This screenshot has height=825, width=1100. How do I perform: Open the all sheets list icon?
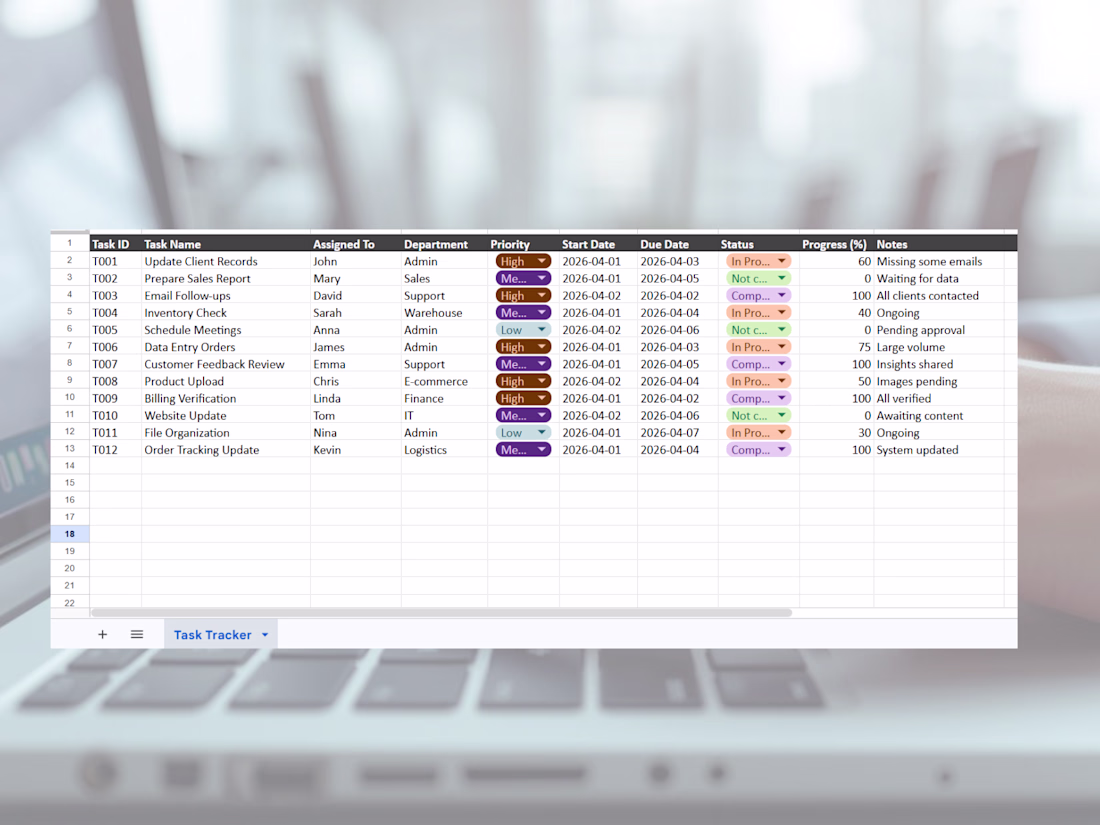coord(137,634)
